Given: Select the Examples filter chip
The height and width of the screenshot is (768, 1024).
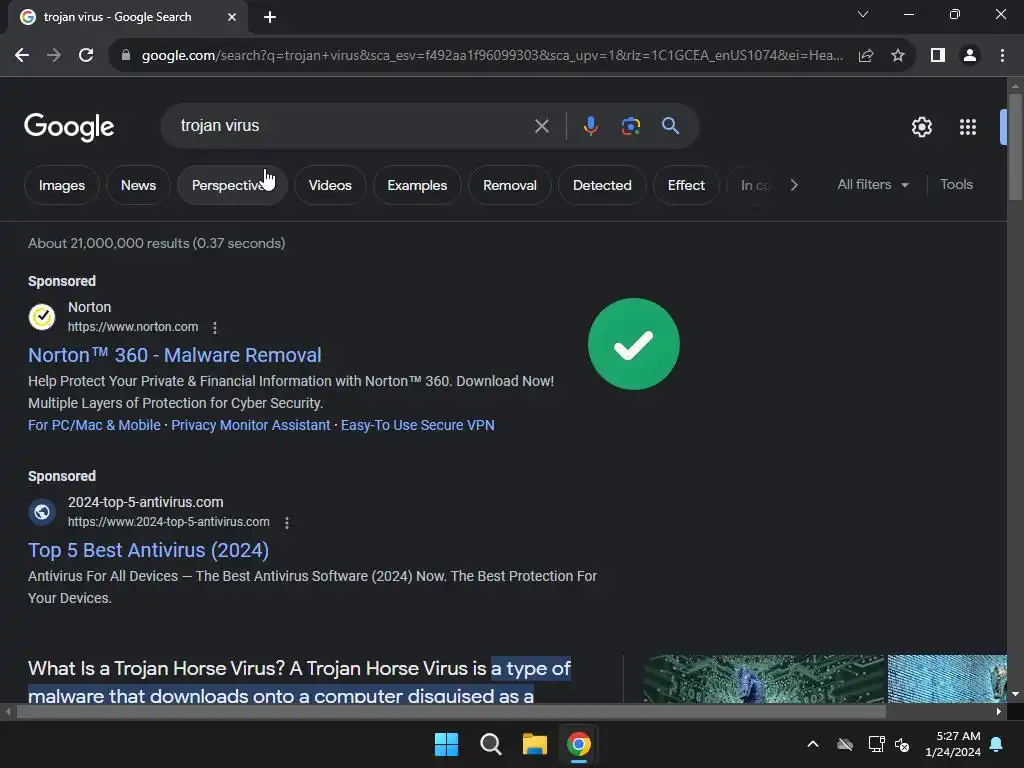Looking at the screenshot, I should tap(417, 185).
